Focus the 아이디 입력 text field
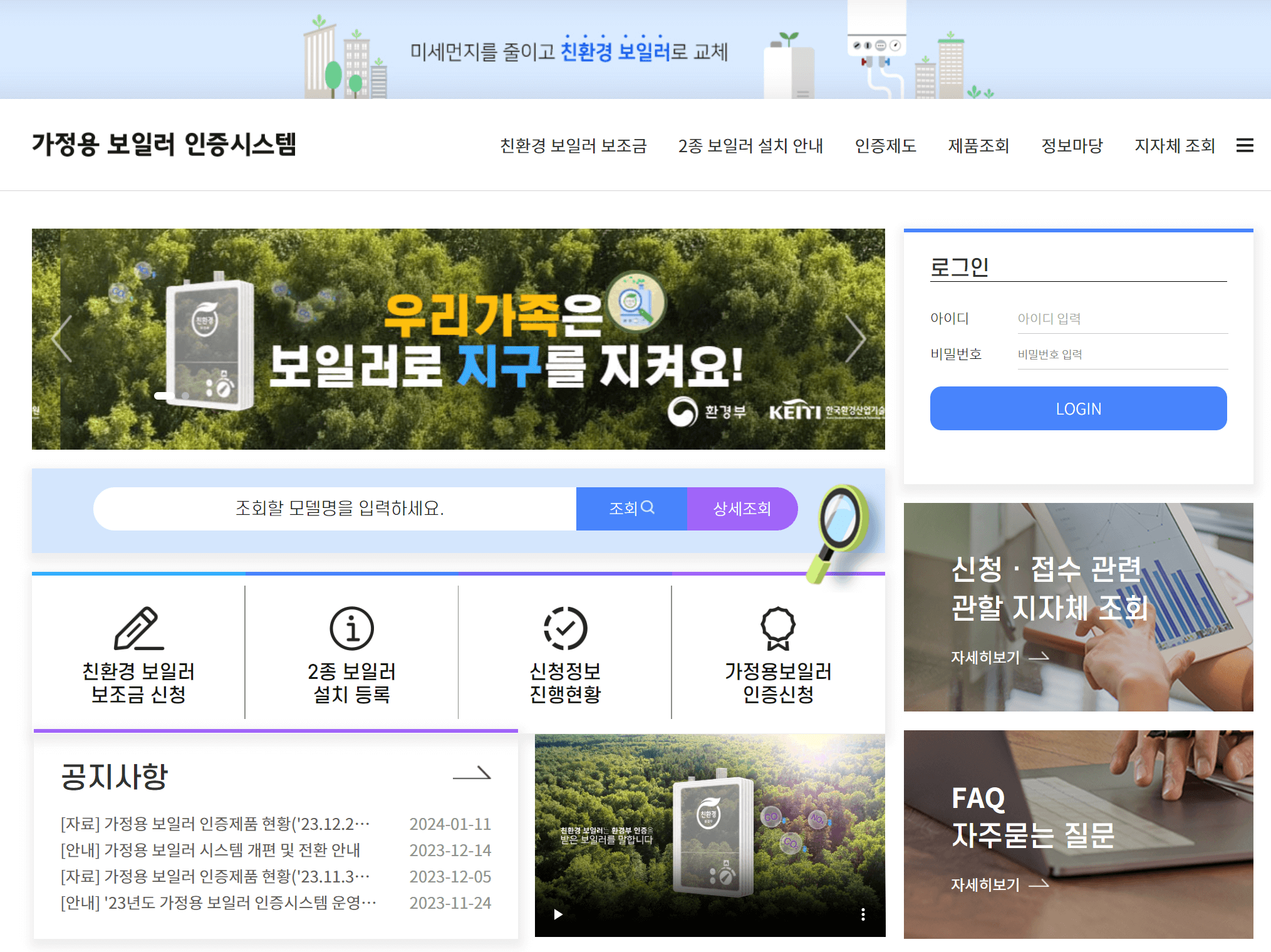 tap(1121, 319)
